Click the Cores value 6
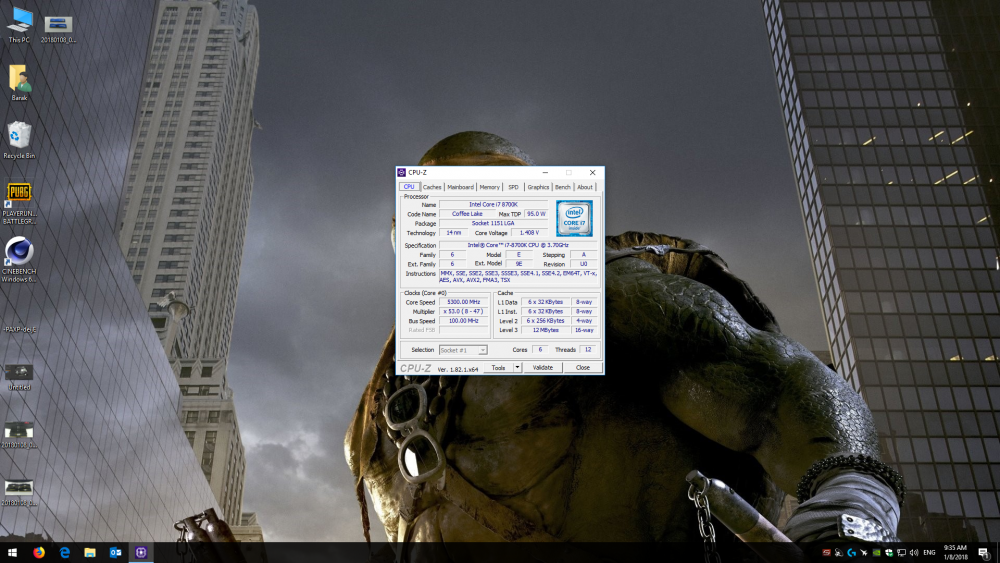The height and width of the screenshot is (563, 1000). tap(540, 349)
